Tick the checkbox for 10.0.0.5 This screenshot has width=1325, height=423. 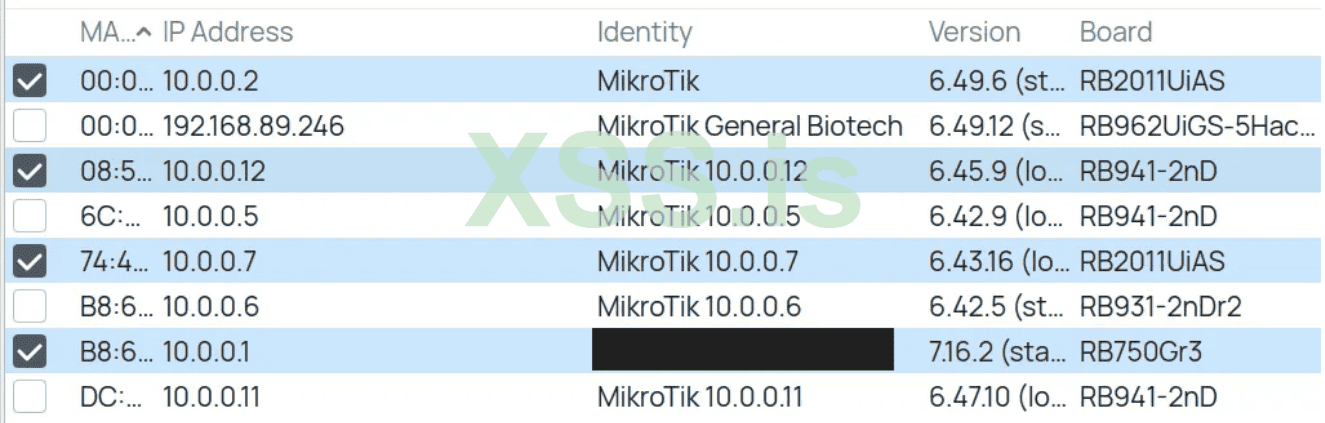point(30,216)
